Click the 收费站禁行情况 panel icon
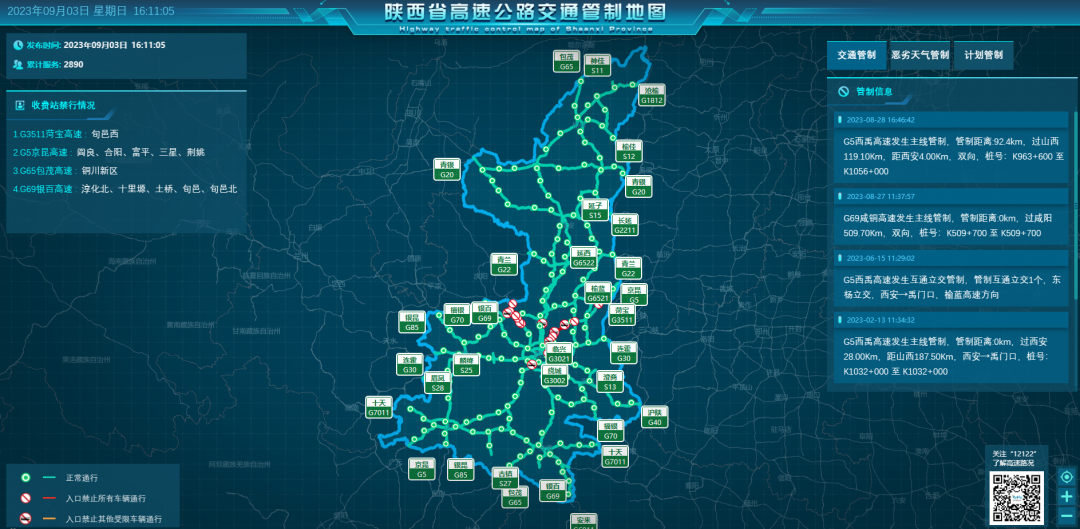The width and height of the screenshot is (1080, 529). pyautogui.click(x=20, y=105)
